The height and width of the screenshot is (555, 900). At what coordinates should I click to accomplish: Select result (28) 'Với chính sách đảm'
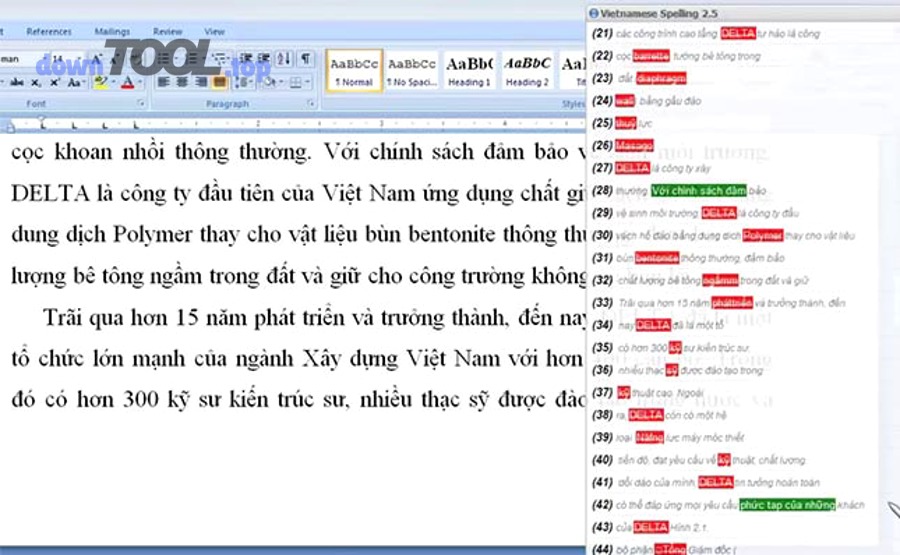pyautogui.click(x=699, y=191)
